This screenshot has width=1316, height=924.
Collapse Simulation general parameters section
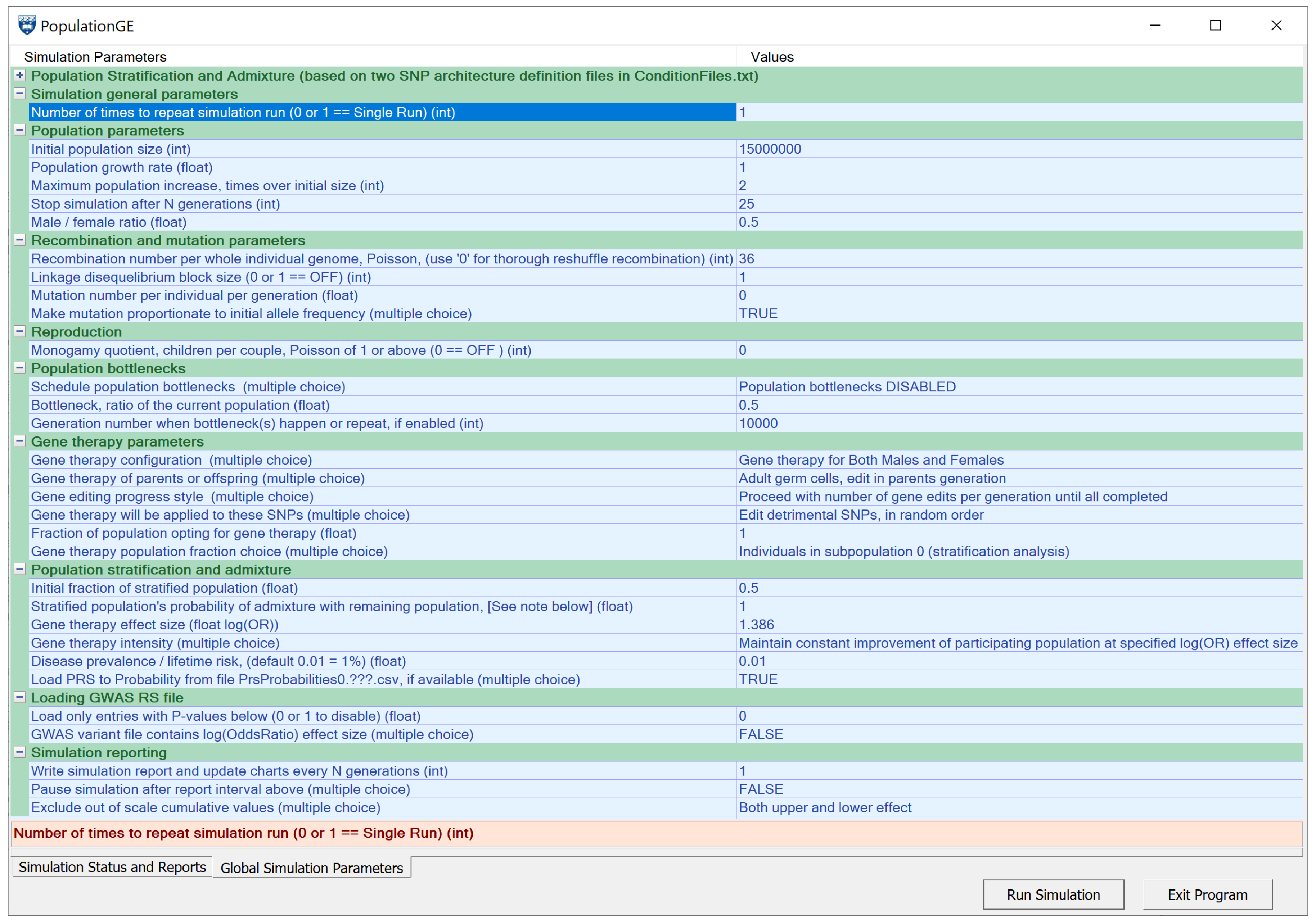tap(20, 94)
